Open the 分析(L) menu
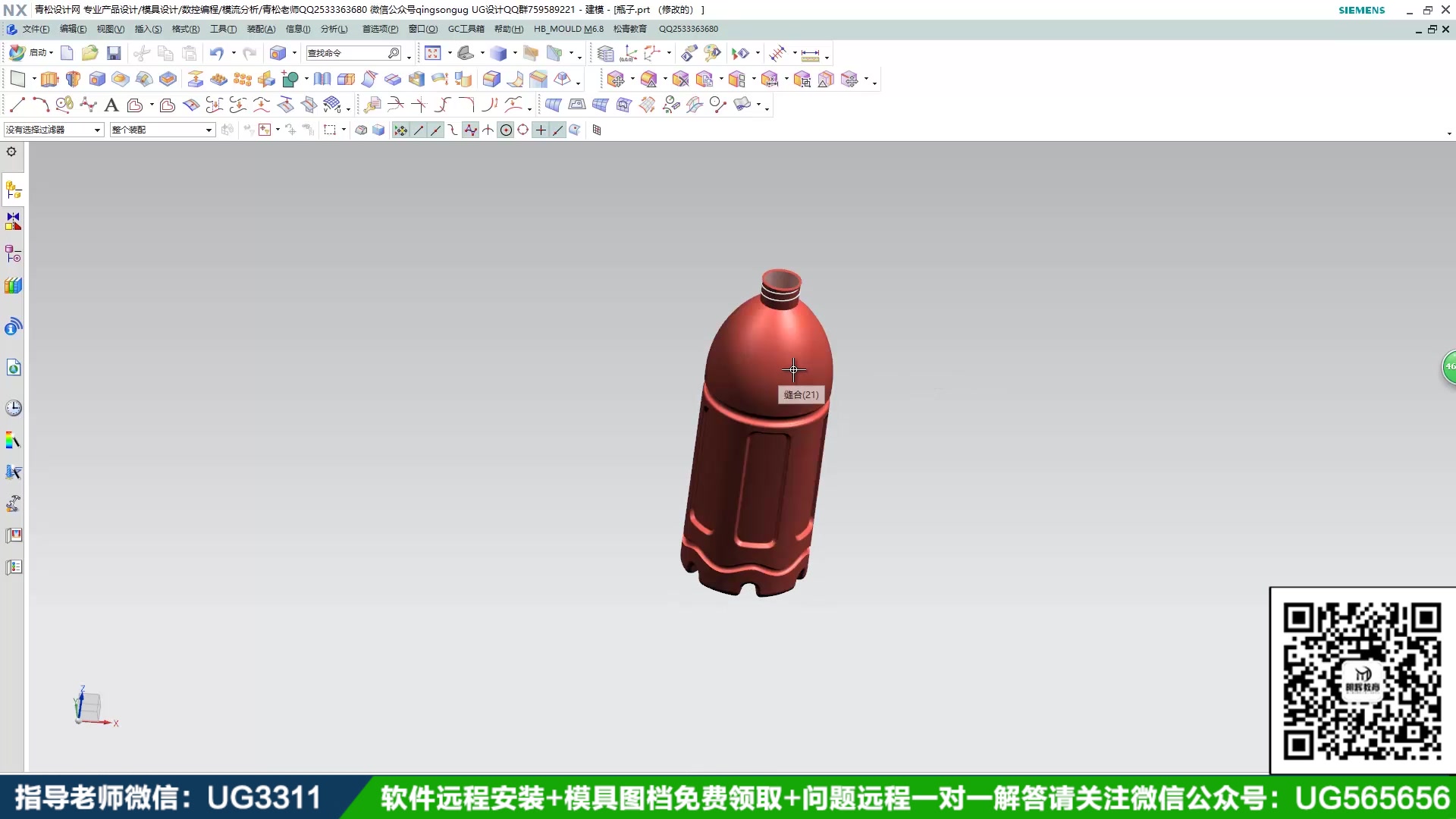 coord(334,29)
